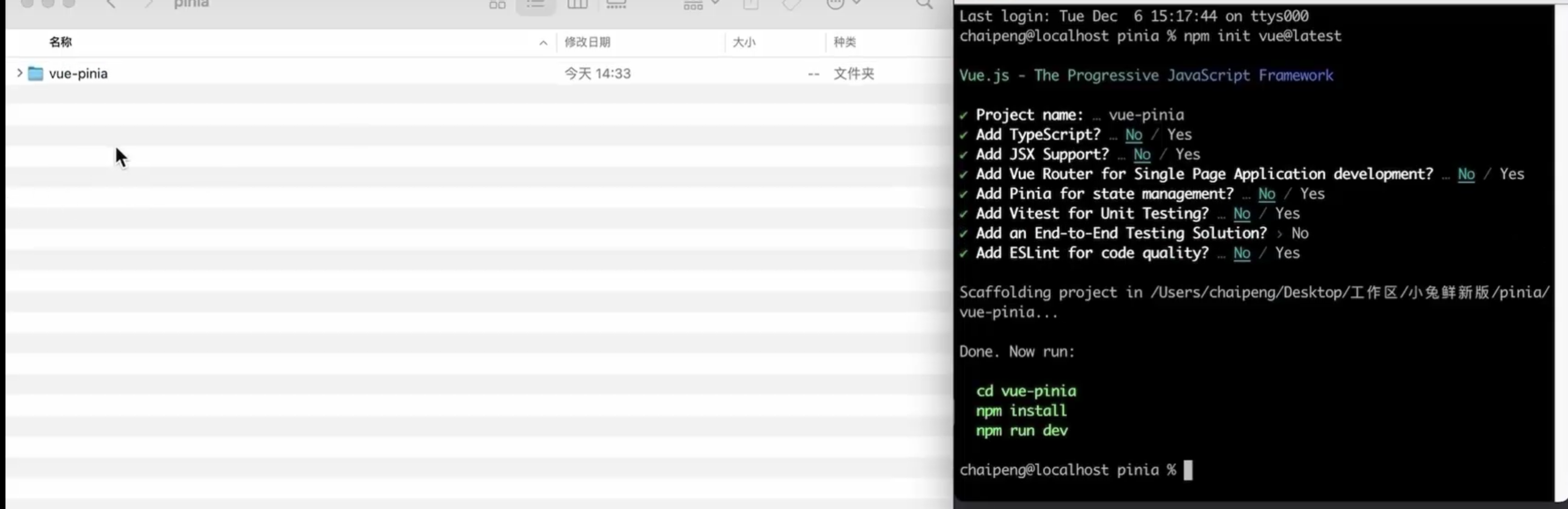Click the Finder search magnifier
Viewport: 1568px width, 509px height.
click(924, 4)
